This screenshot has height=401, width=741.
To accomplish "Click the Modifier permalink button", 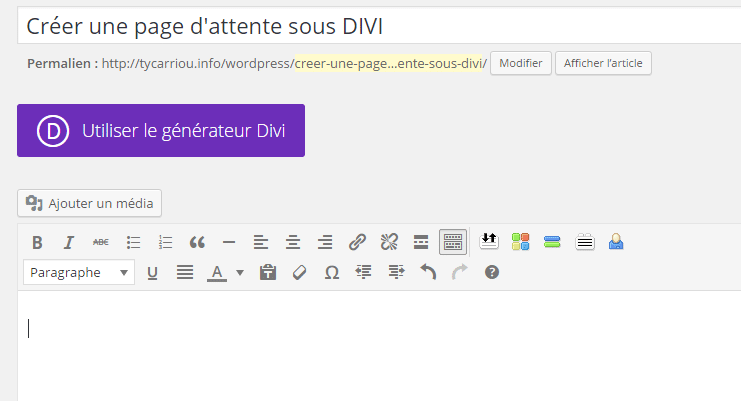I will pos(520,63).
